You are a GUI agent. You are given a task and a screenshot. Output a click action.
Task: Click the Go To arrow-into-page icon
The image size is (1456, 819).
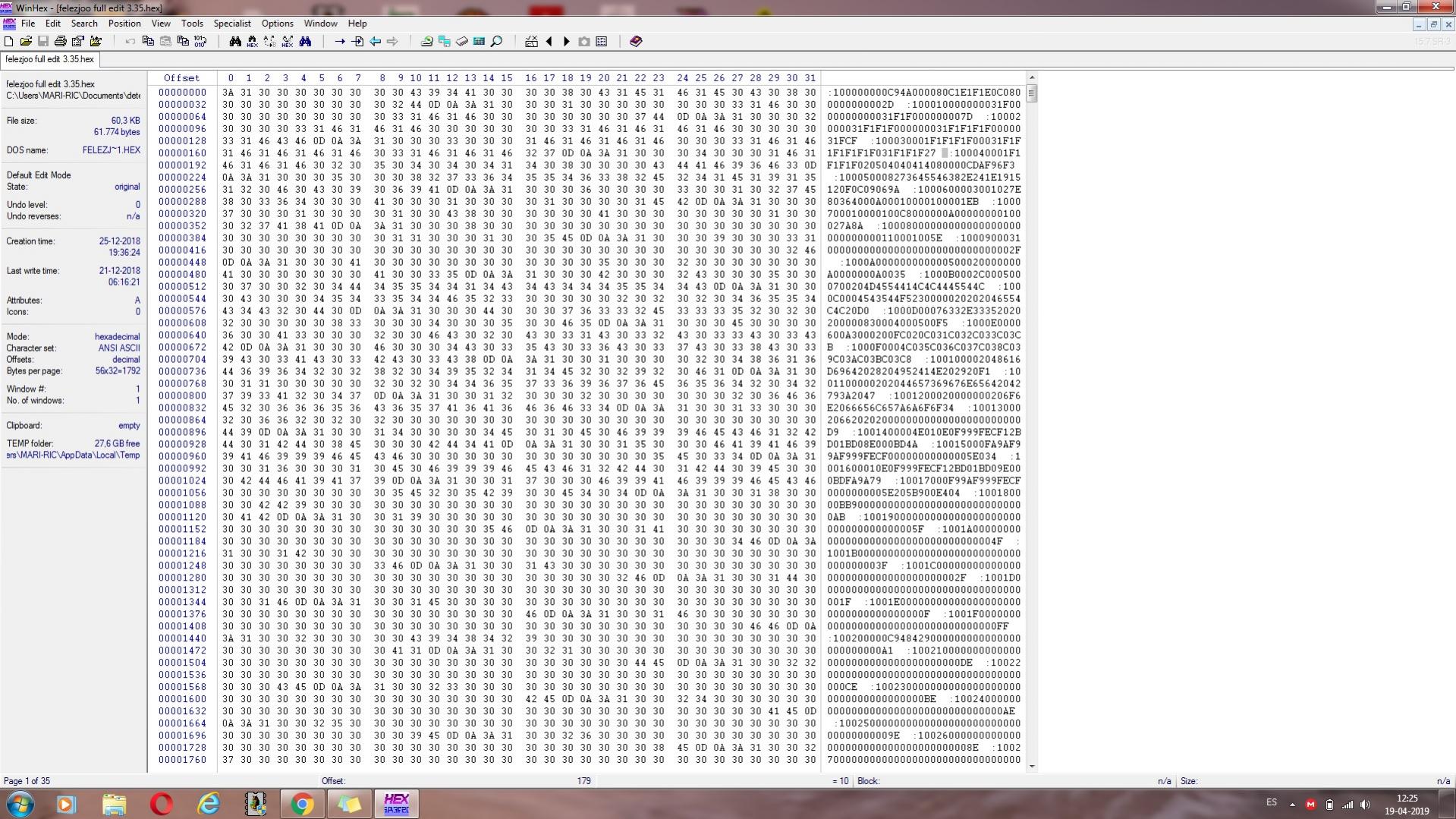tap(357, 42)
